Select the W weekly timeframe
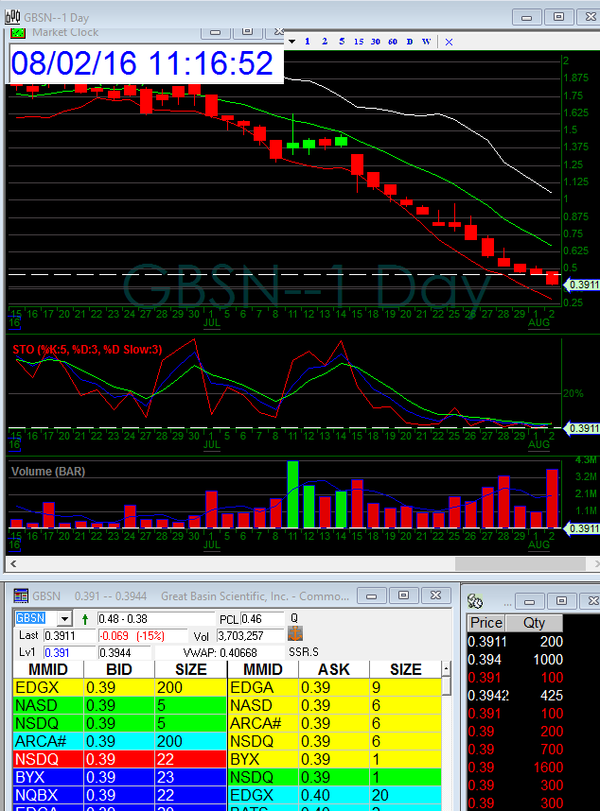This screenshot has width=600, height=811. point(426,42)
